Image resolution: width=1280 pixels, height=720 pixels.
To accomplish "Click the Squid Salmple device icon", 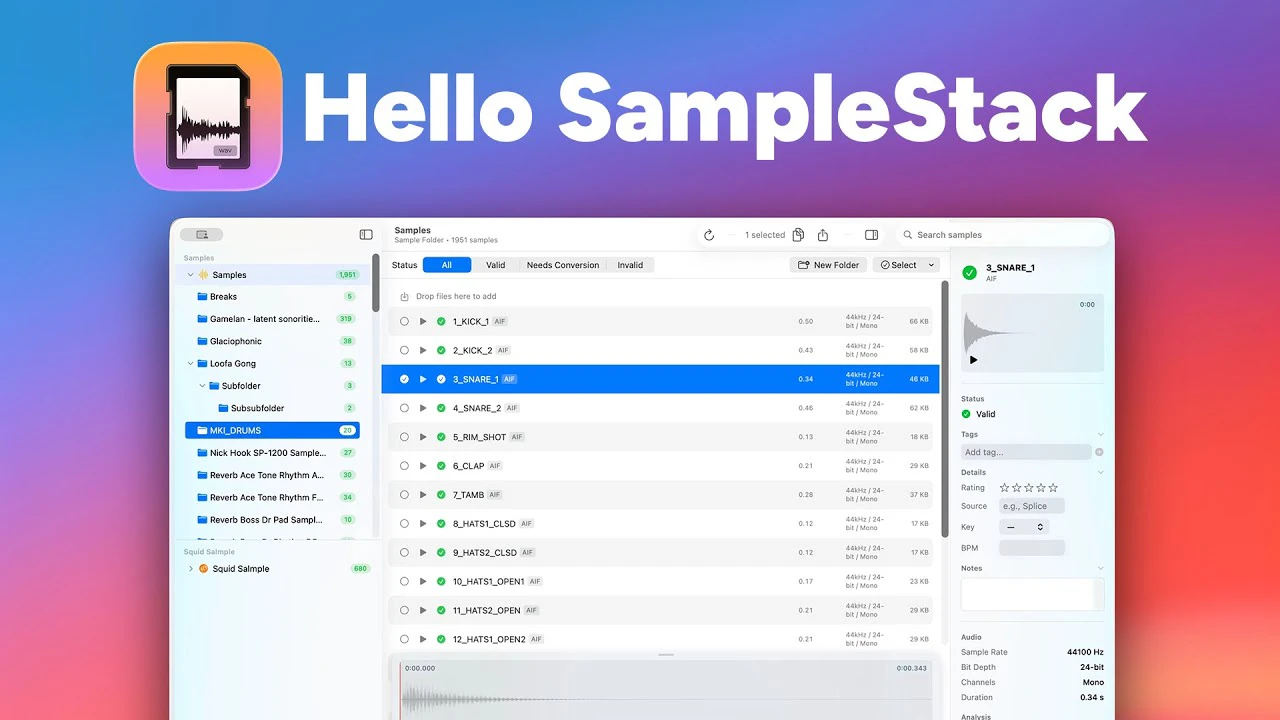I will (x=204, y=569).
